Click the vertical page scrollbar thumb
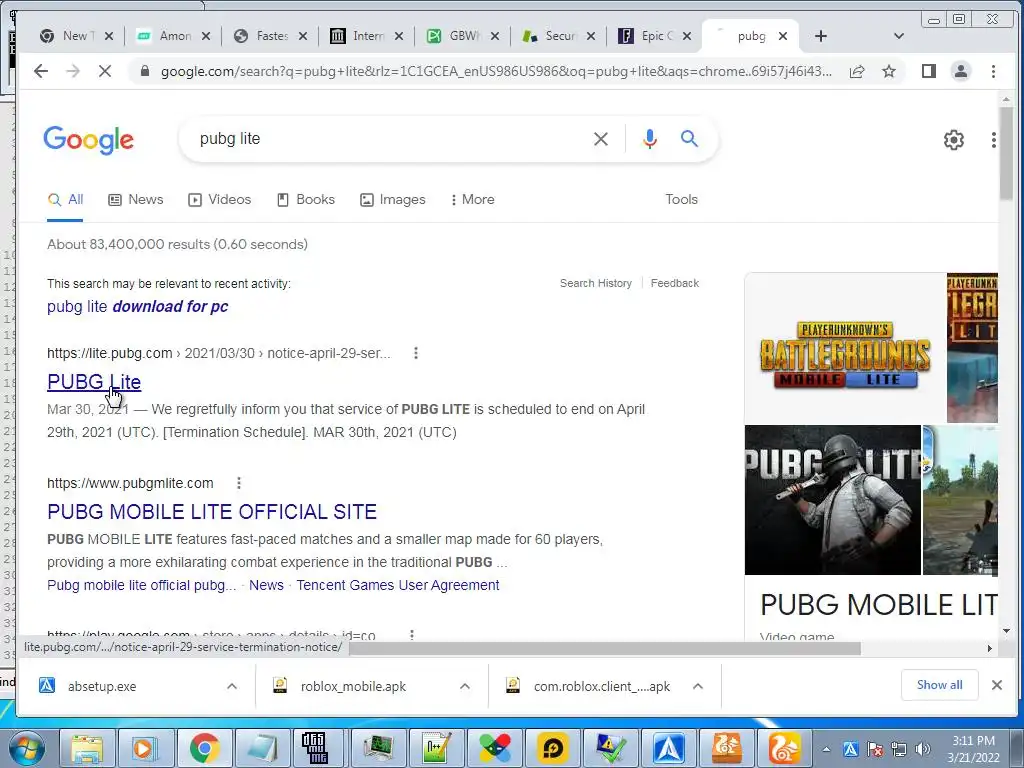The image size is (1024, 768). pos(1006,153)
